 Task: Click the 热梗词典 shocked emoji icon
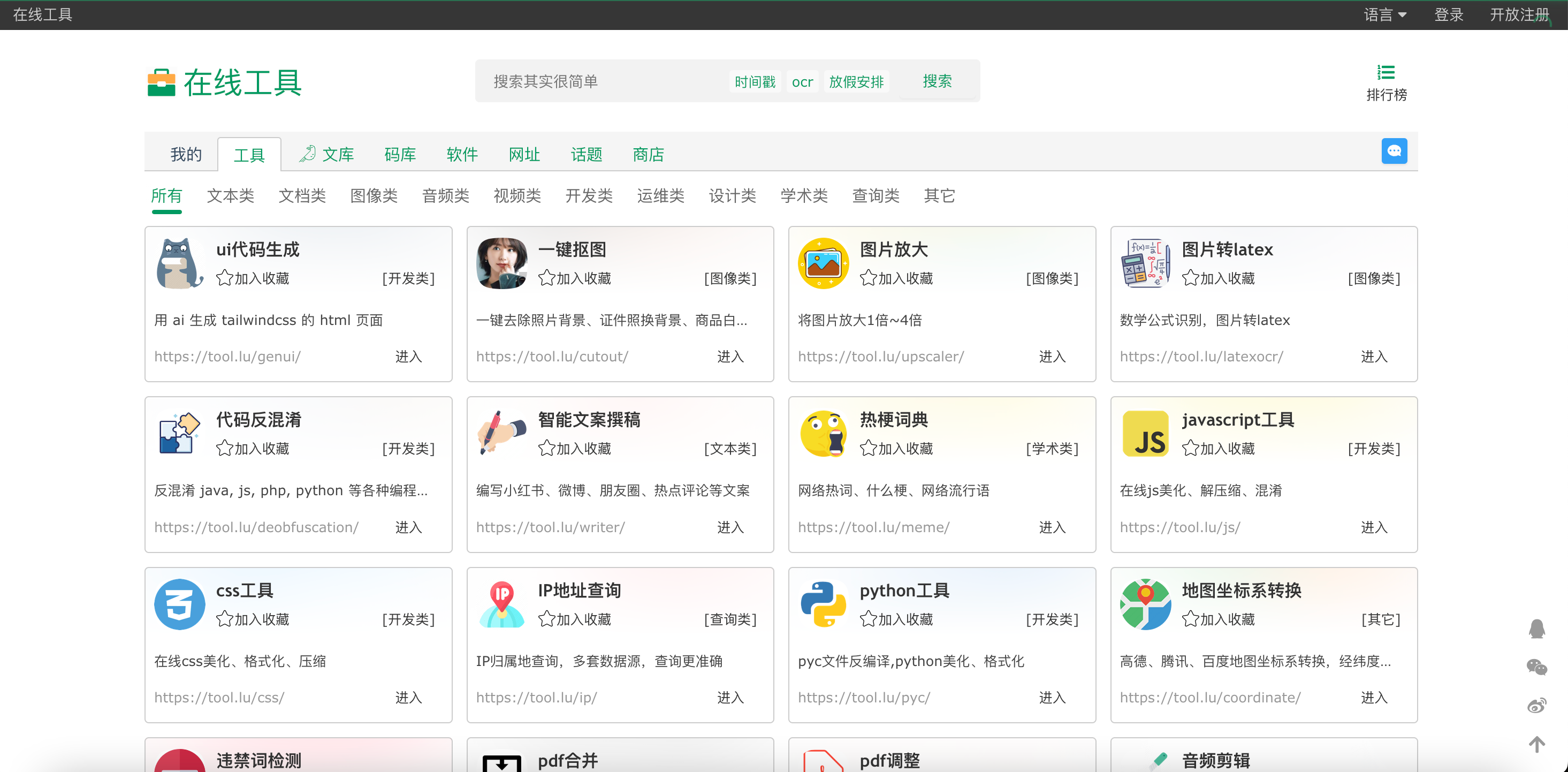pos(823,434)
